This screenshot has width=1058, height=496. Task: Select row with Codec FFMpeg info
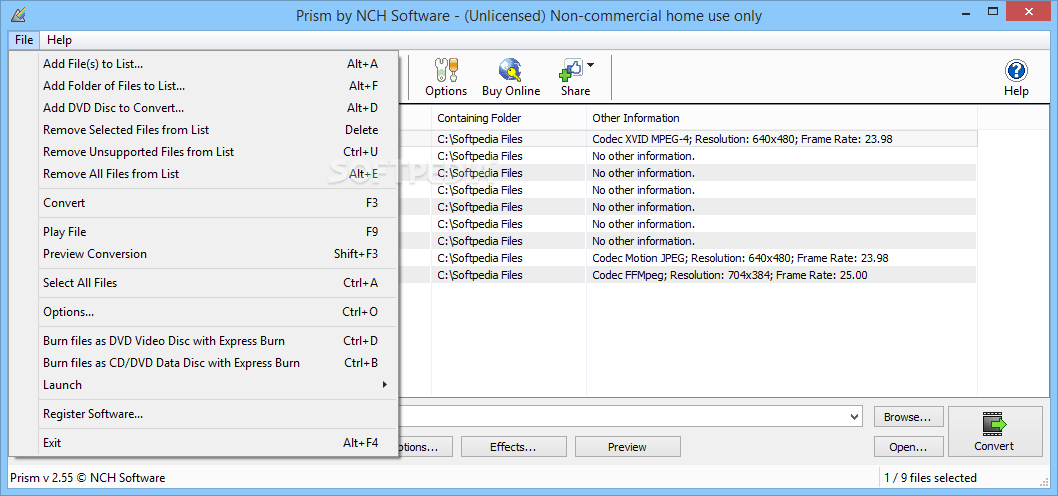(x=688, y=275)
